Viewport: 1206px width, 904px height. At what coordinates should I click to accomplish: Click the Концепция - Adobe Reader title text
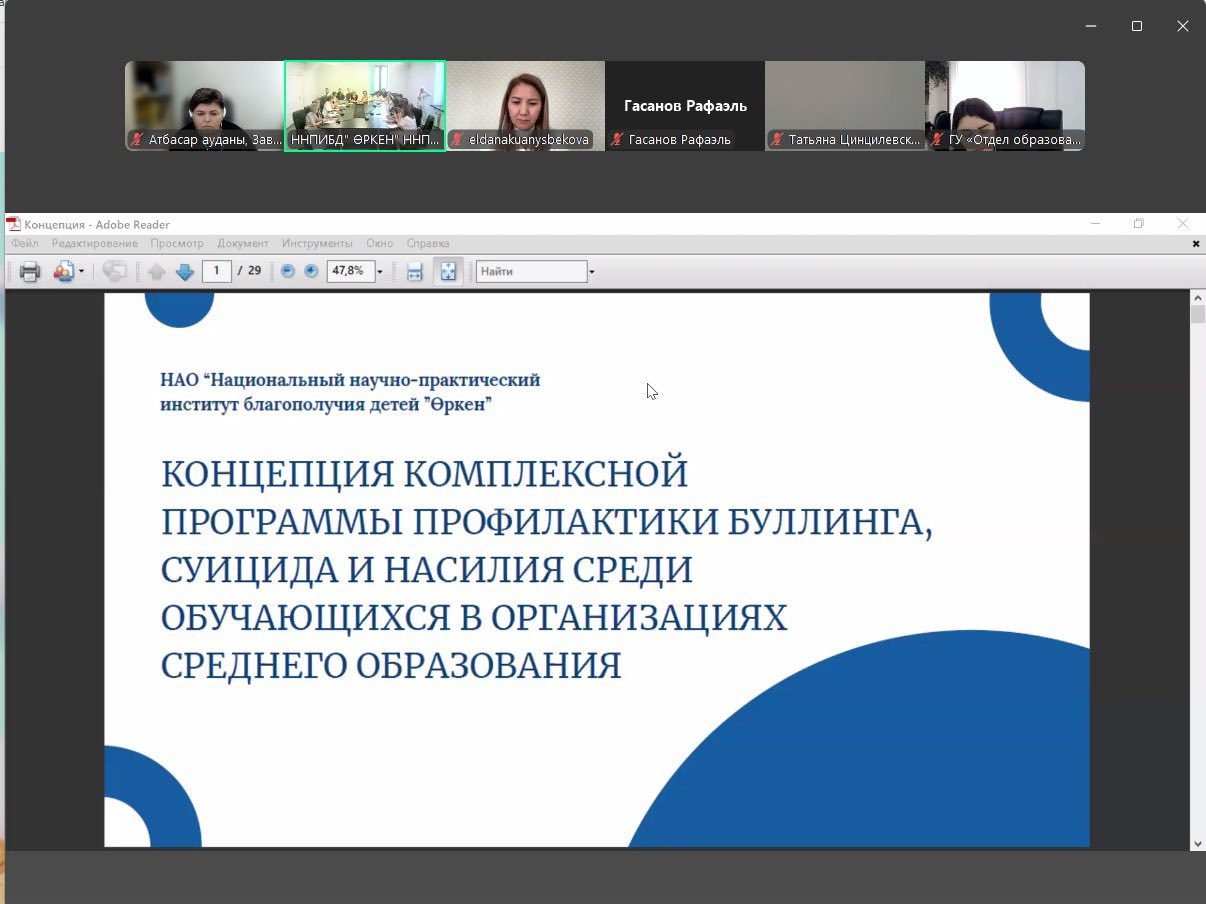97,224
